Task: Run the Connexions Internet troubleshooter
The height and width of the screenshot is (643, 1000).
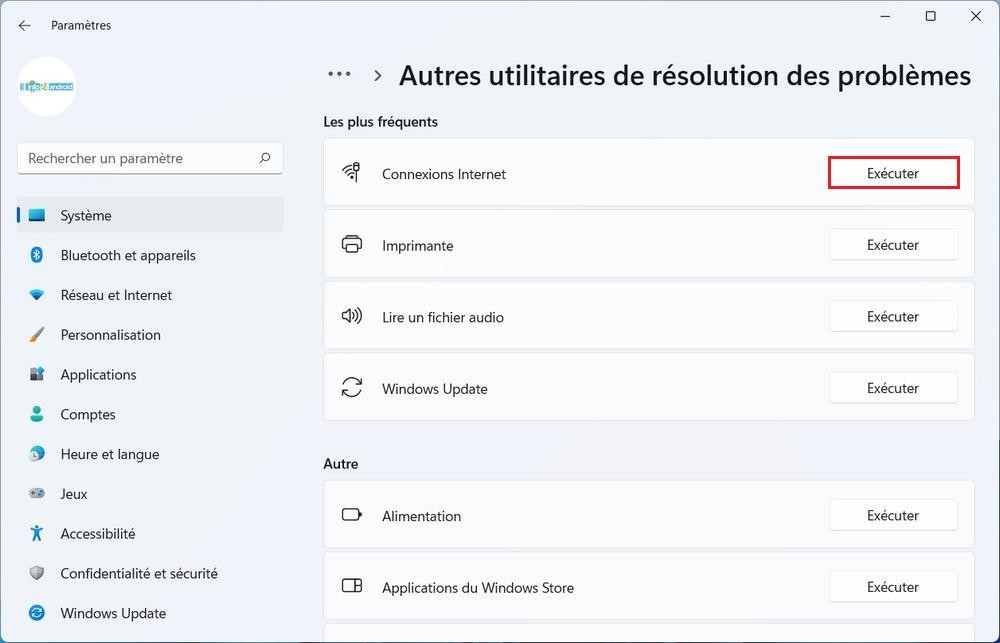Action: pyautogui.click(x=893, y=173)
